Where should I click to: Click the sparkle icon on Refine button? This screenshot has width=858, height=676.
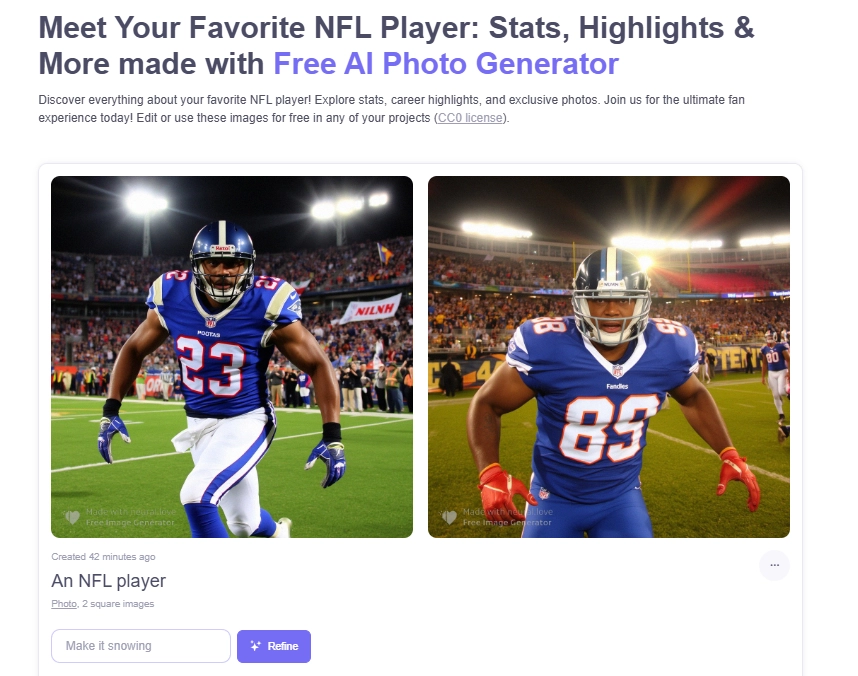tap(256, 646)
